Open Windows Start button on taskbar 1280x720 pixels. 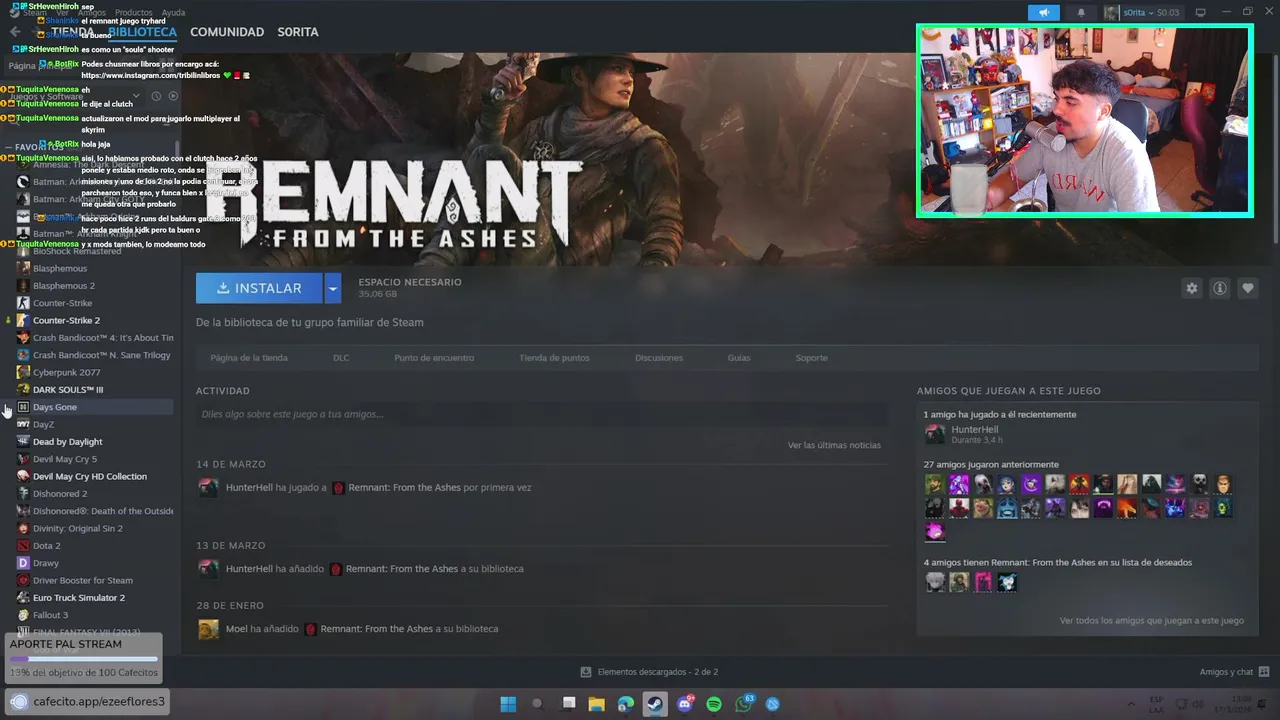point(508,704)
